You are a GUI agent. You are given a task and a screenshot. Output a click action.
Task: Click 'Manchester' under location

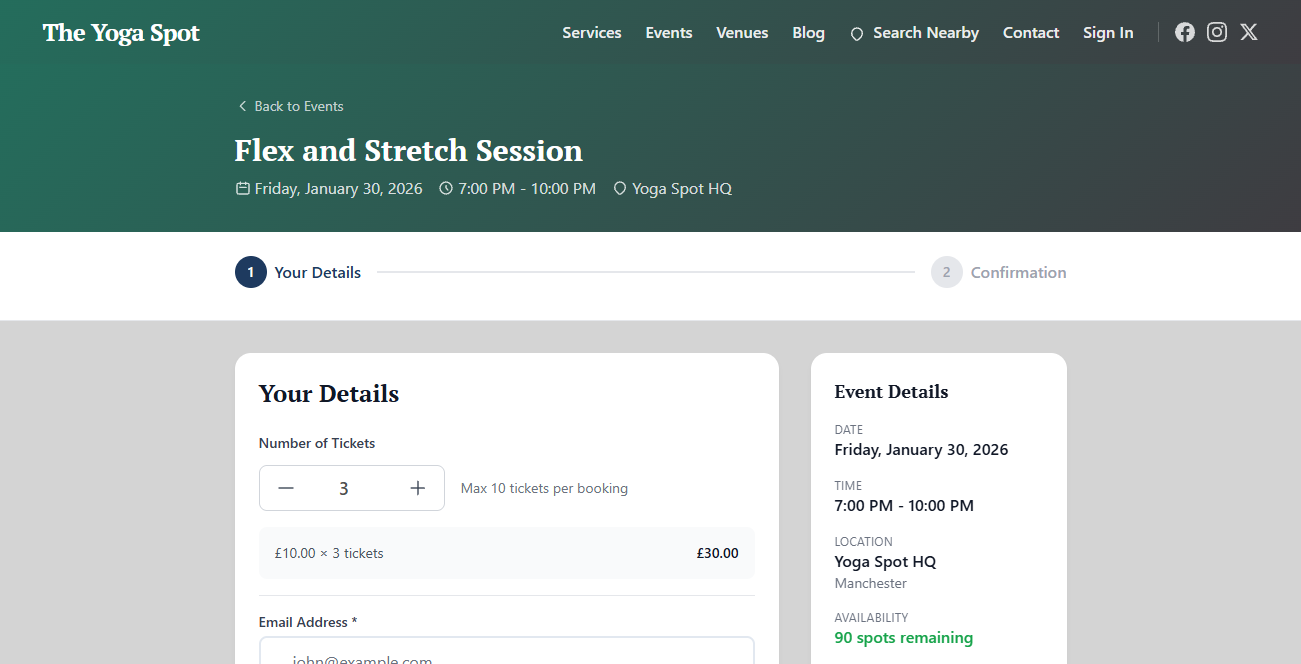click(x=871, y=583)
